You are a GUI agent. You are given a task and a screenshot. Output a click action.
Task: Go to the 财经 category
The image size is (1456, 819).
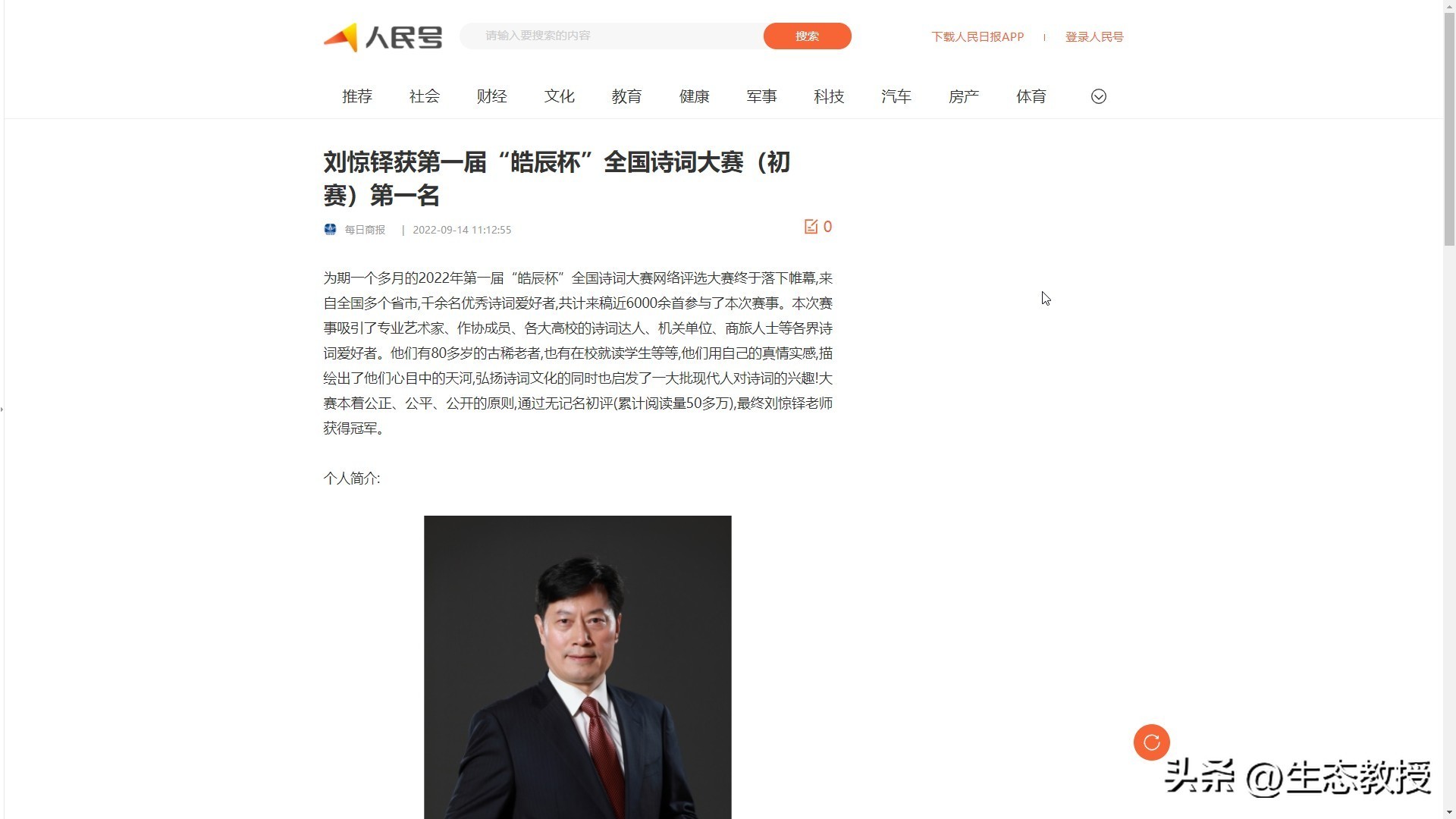click(x=491, y=96)
